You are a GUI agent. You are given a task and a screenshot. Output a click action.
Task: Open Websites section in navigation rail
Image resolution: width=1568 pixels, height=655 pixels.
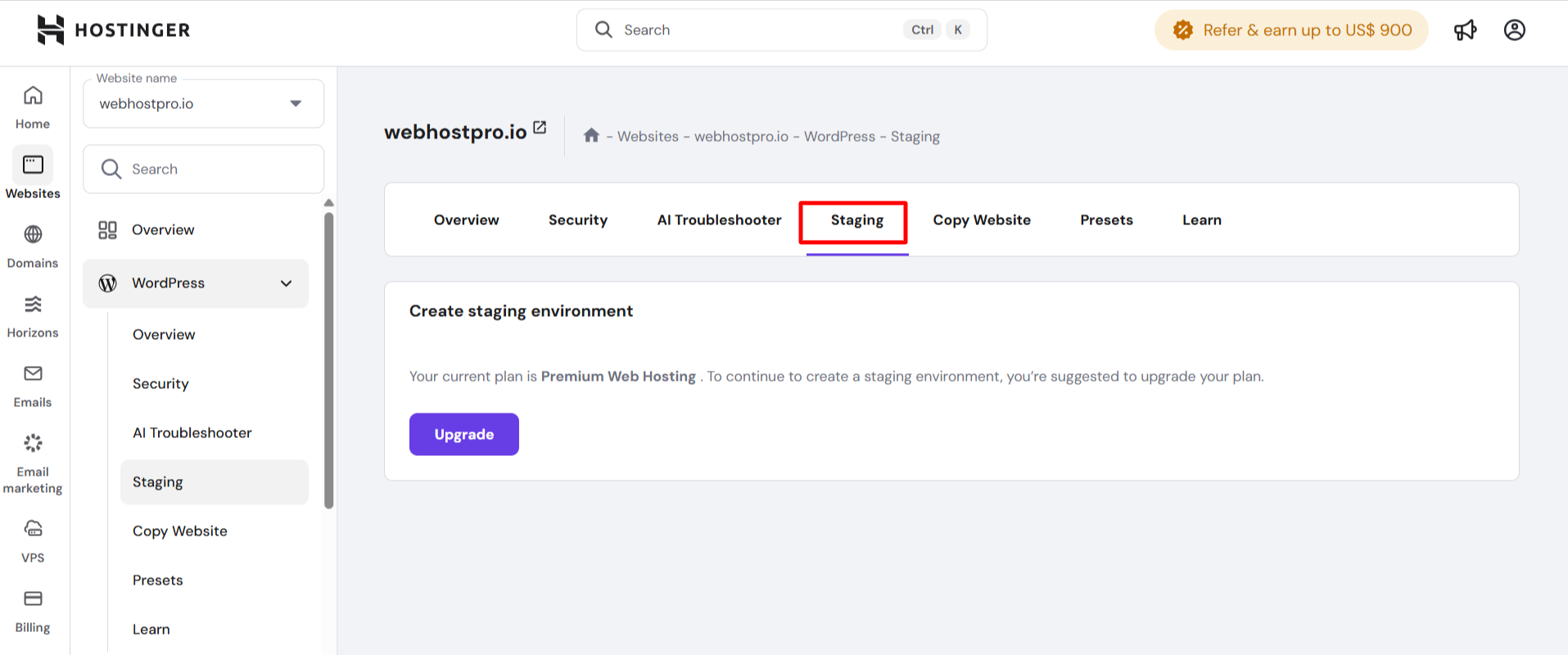tap(33, 174)
